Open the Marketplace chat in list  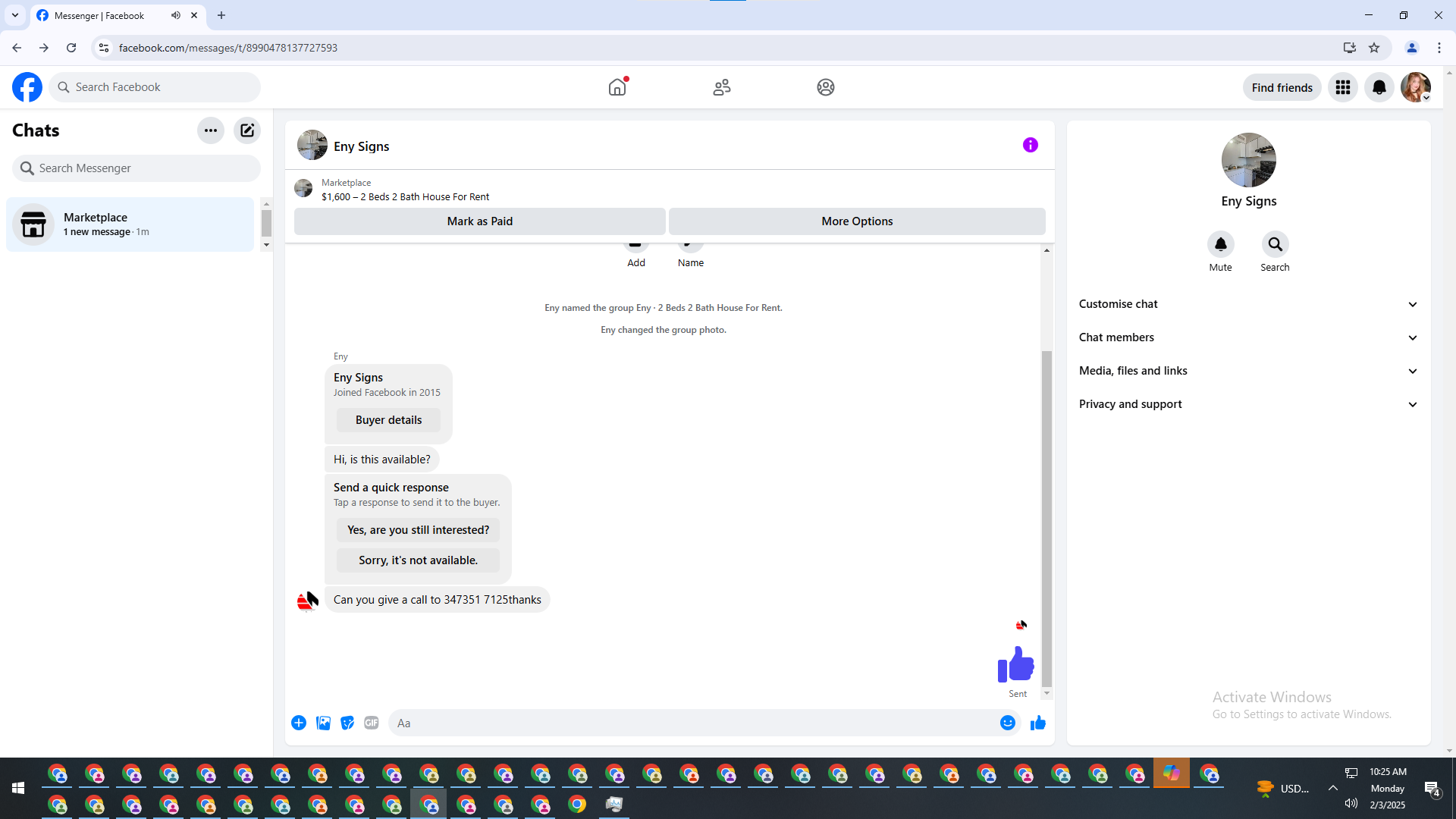coord(130,224)
